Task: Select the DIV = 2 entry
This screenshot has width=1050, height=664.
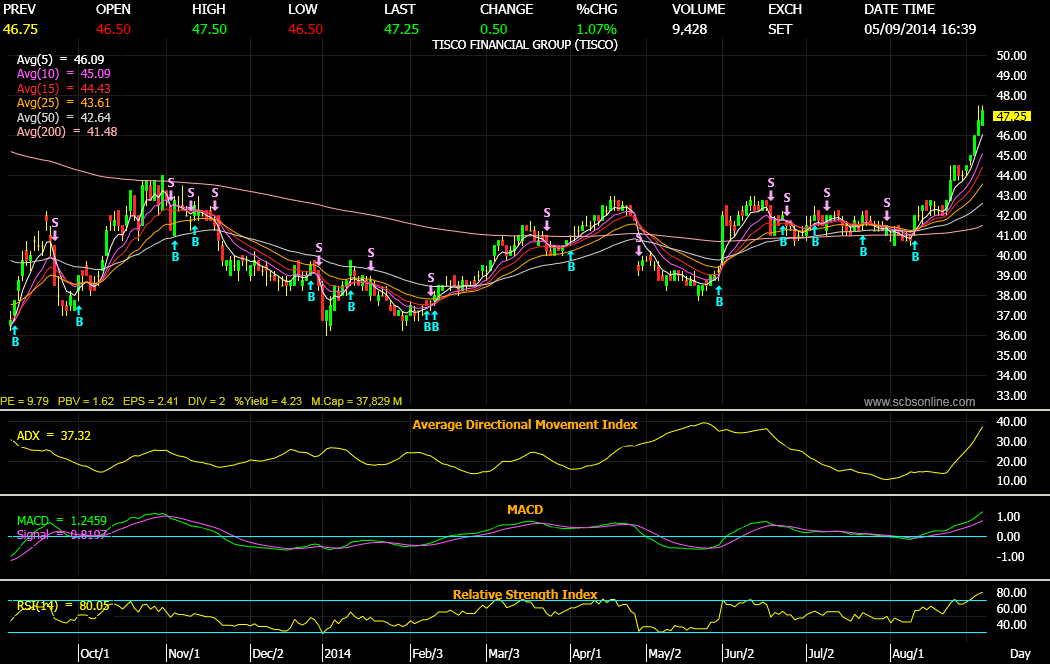Action: [x=206, y=402]
